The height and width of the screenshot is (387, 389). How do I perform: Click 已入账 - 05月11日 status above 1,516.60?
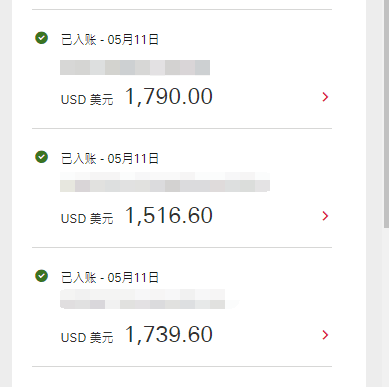click(110, 159)
